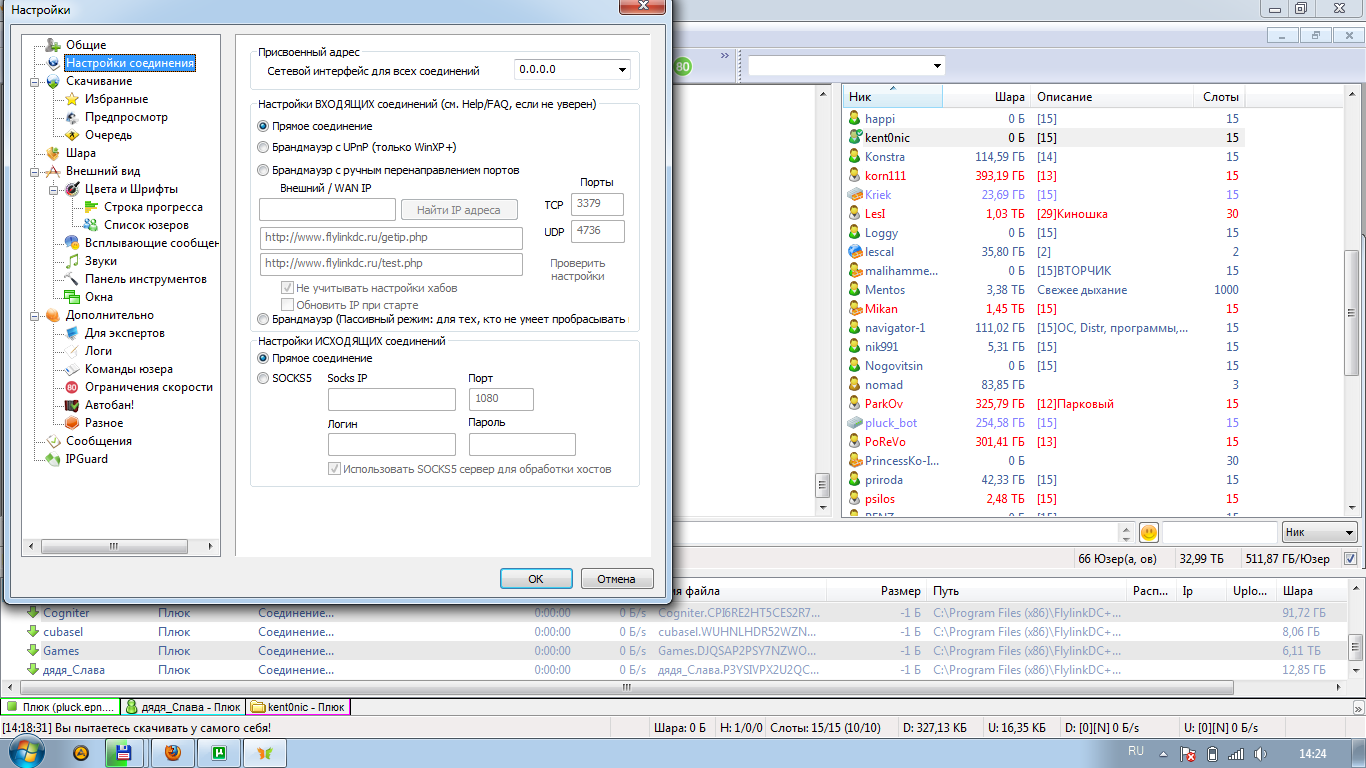Collapse the Дополнительно tree branch
Screen dimensions: 1366x768
click(x=34, y=315)
